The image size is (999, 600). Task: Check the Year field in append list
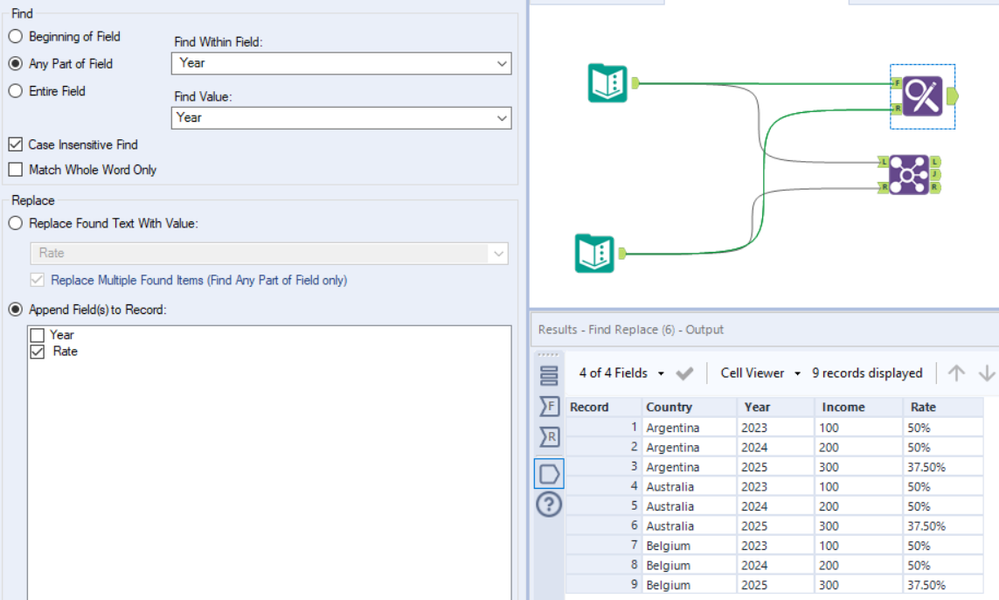(38, 335)
